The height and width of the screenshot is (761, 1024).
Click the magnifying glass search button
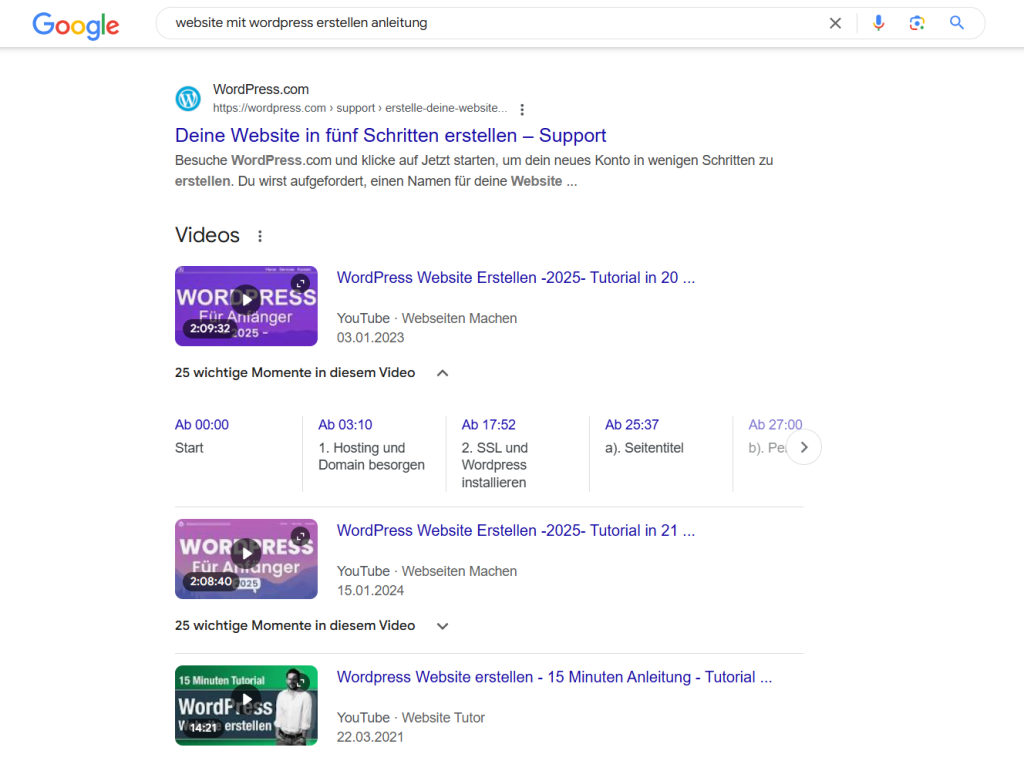(x=957, y=23)
